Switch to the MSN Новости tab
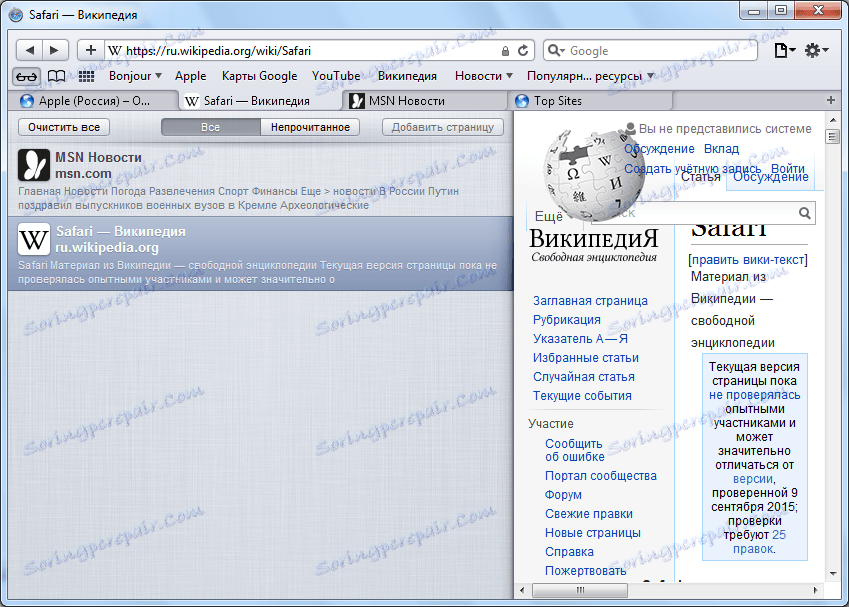849x607 pixels. [426, 101]
